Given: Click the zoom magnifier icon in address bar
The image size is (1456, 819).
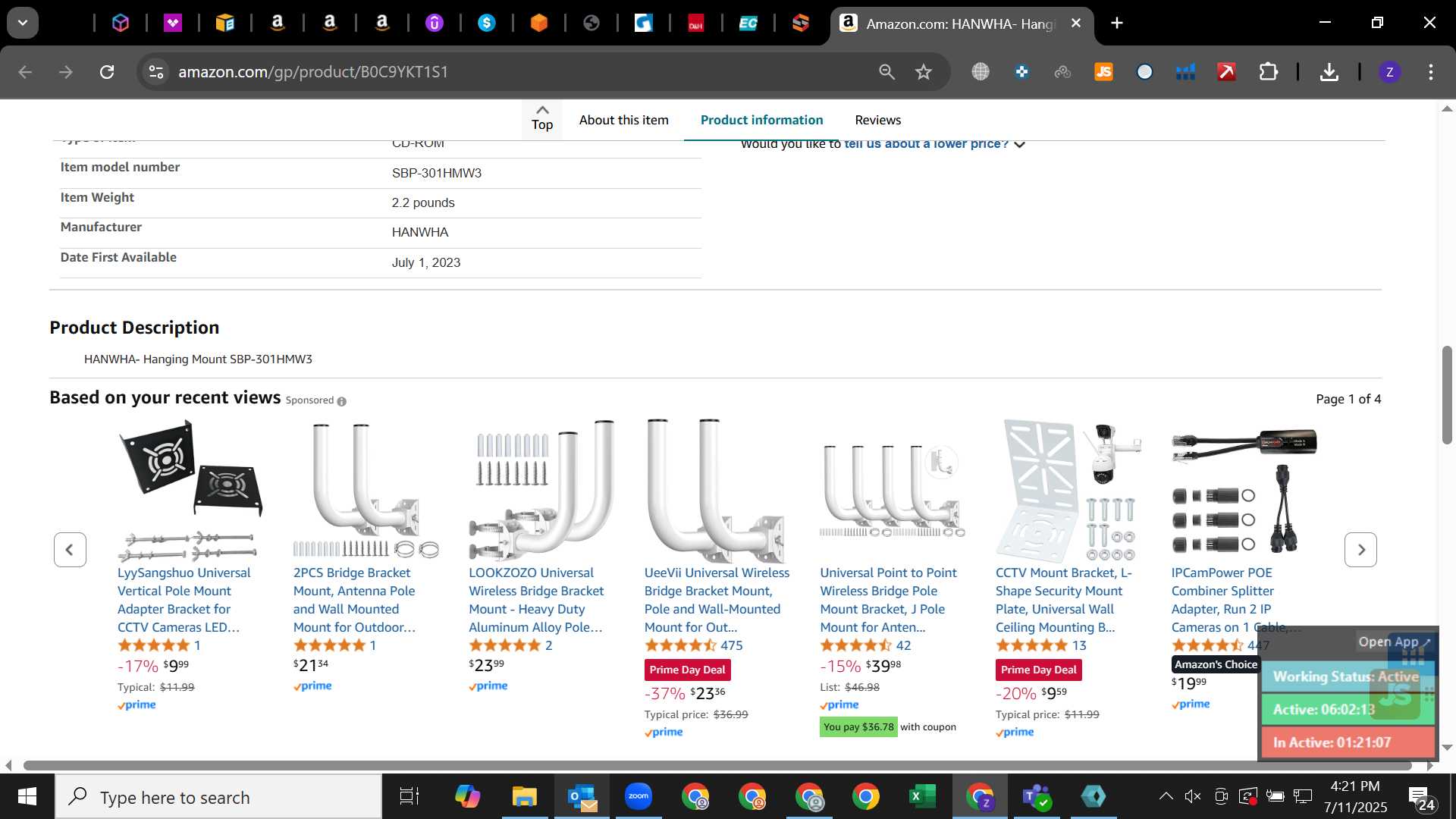Looking at the screenshot, I should pos(886,72).
